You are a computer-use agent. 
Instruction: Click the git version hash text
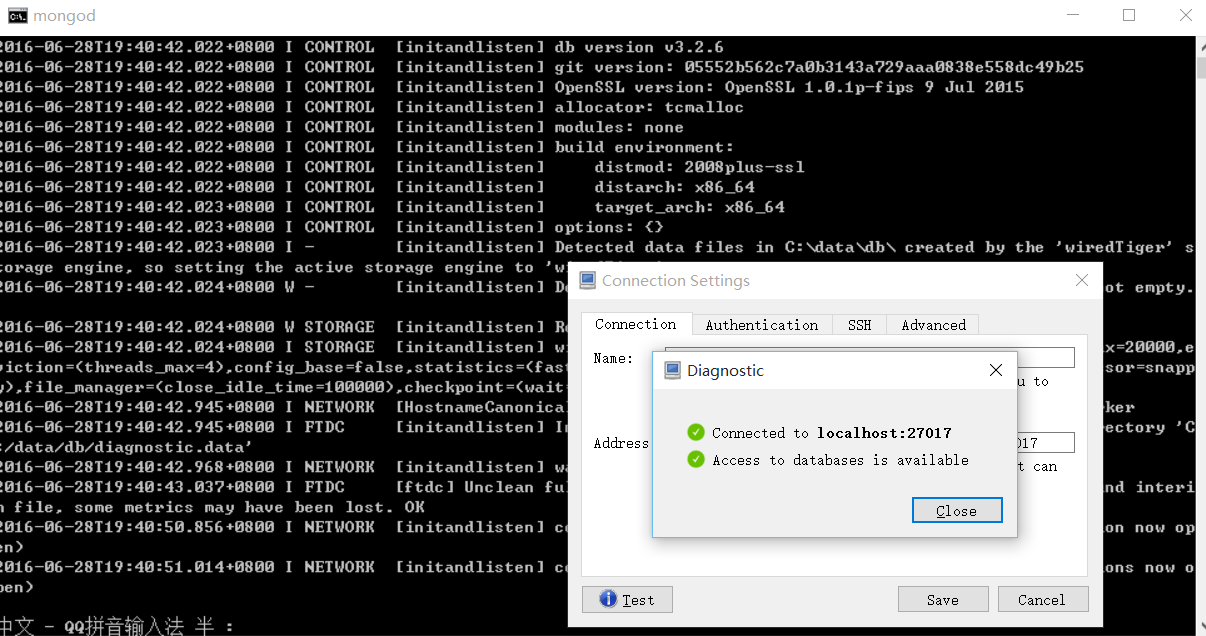884,67
